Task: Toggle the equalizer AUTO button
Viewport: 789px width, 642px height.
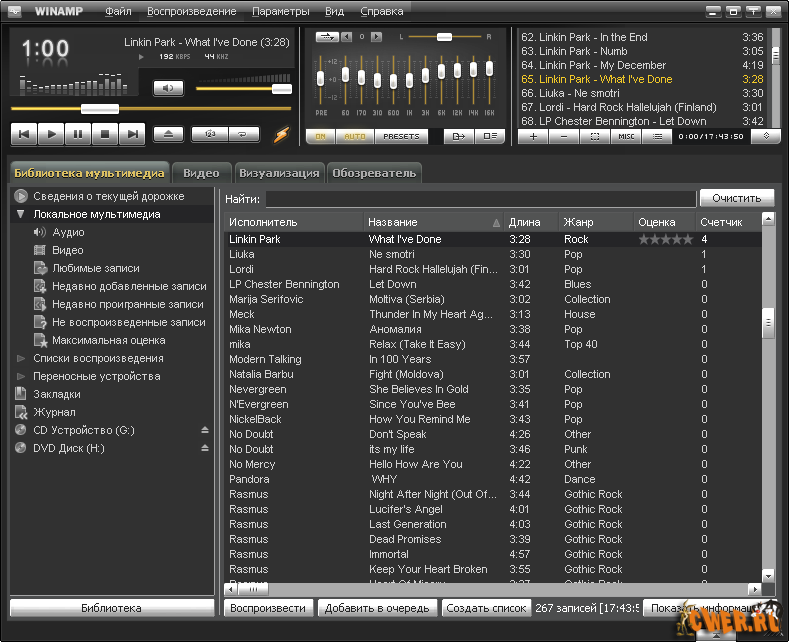Action: (x=354, y=136)
